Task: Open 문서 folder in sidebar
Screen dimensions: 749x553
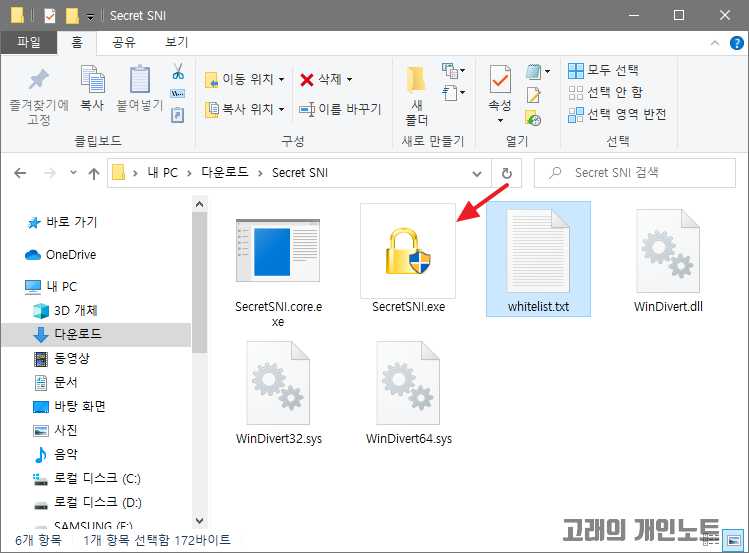Action: [x=55, y=382]
